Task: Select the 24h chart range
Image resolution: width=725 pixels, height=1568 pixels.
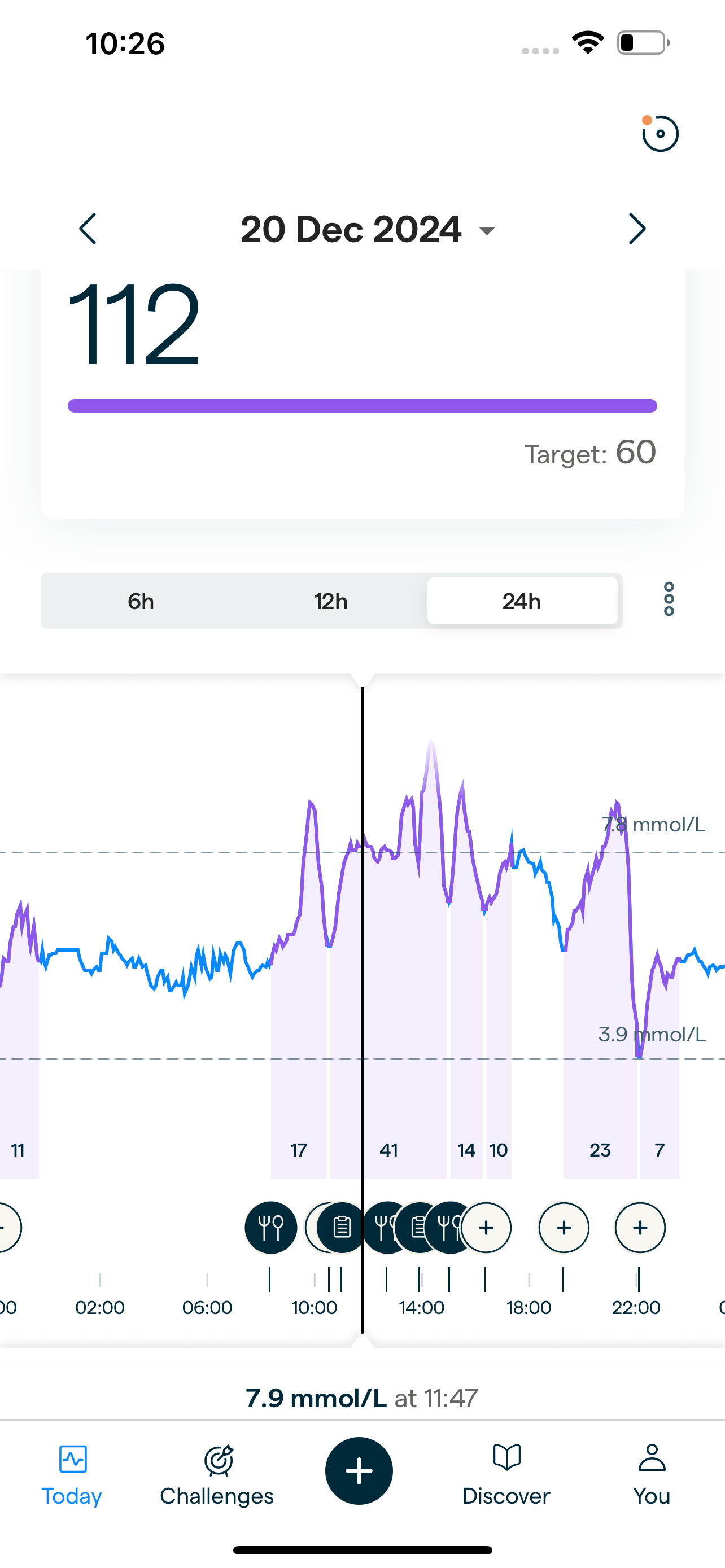Action: pyautogui.click(x=522, y=601)
